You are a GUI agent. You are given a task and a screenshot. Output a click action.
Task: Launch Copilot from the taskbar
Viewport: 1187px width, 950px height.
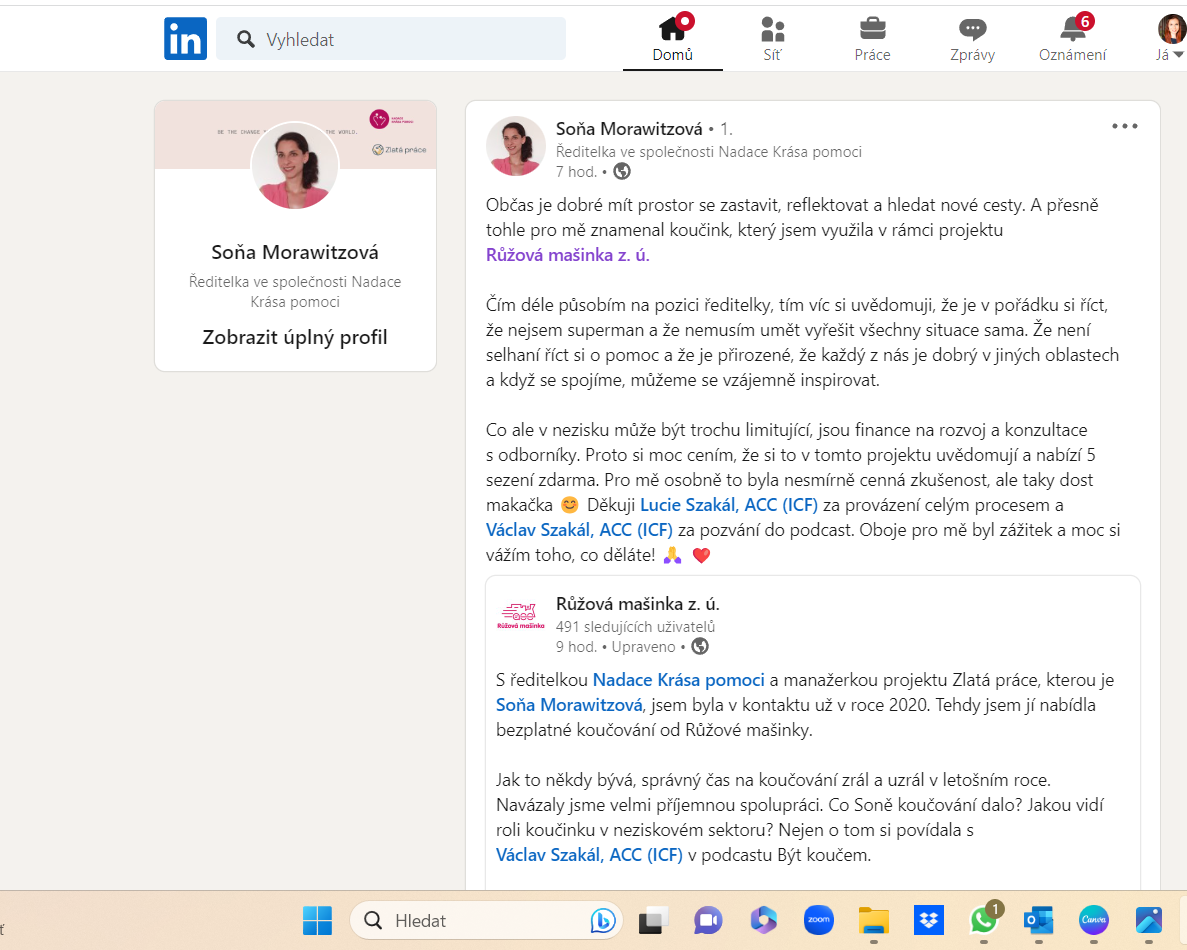[x=763, y=920]
